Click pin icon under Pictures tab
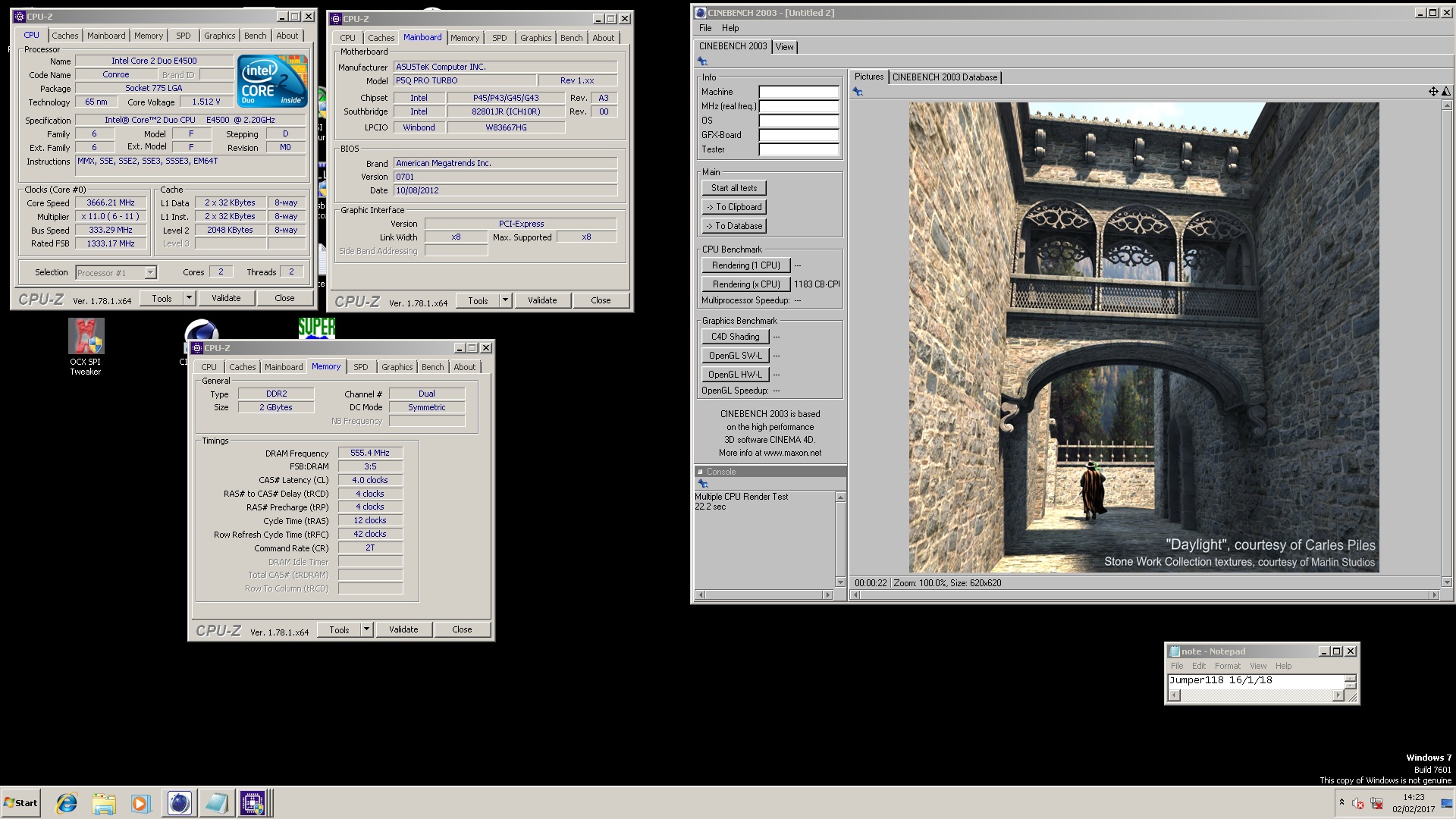1456x819 pixels. coord(858,92)
